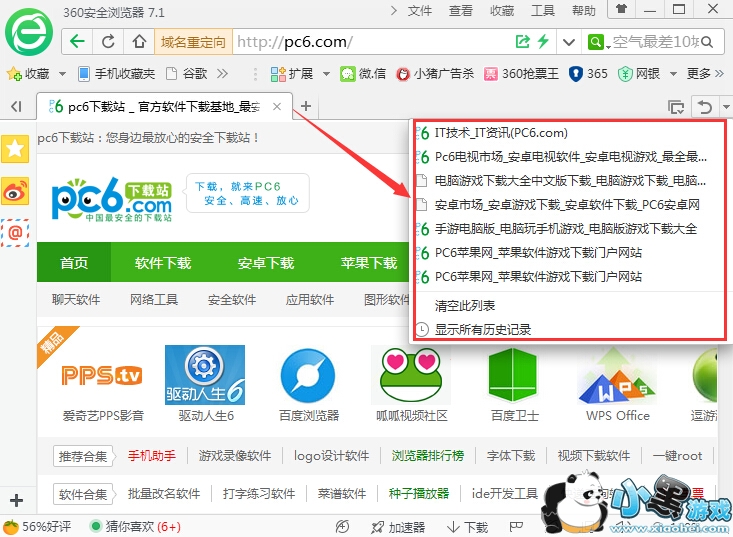Go to 安卓下载 navigation tab
This screenshot has height=537, width=733.
266,262
